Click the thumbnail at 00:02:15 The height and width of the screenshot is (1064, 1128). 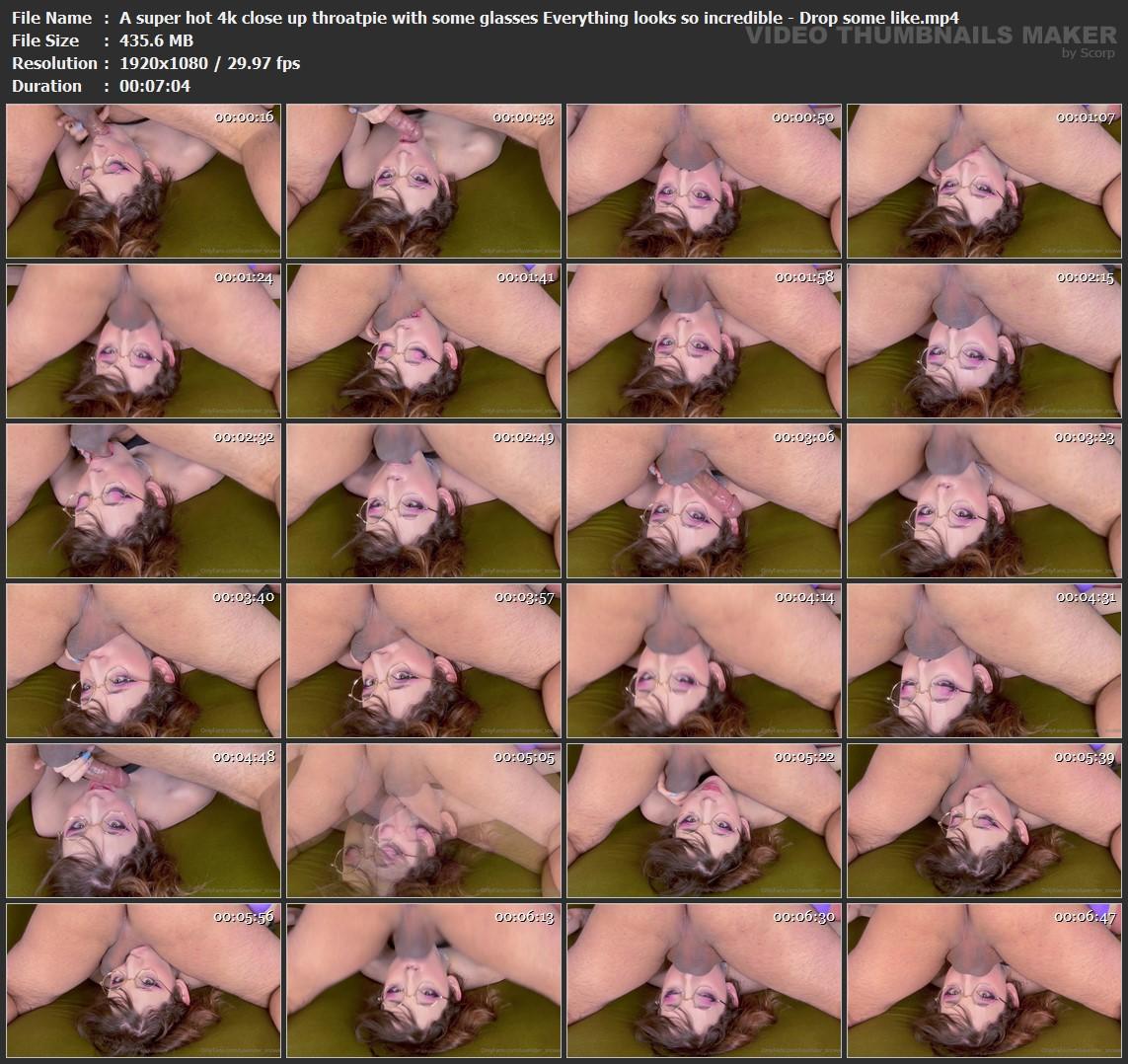tap(984, 342)
